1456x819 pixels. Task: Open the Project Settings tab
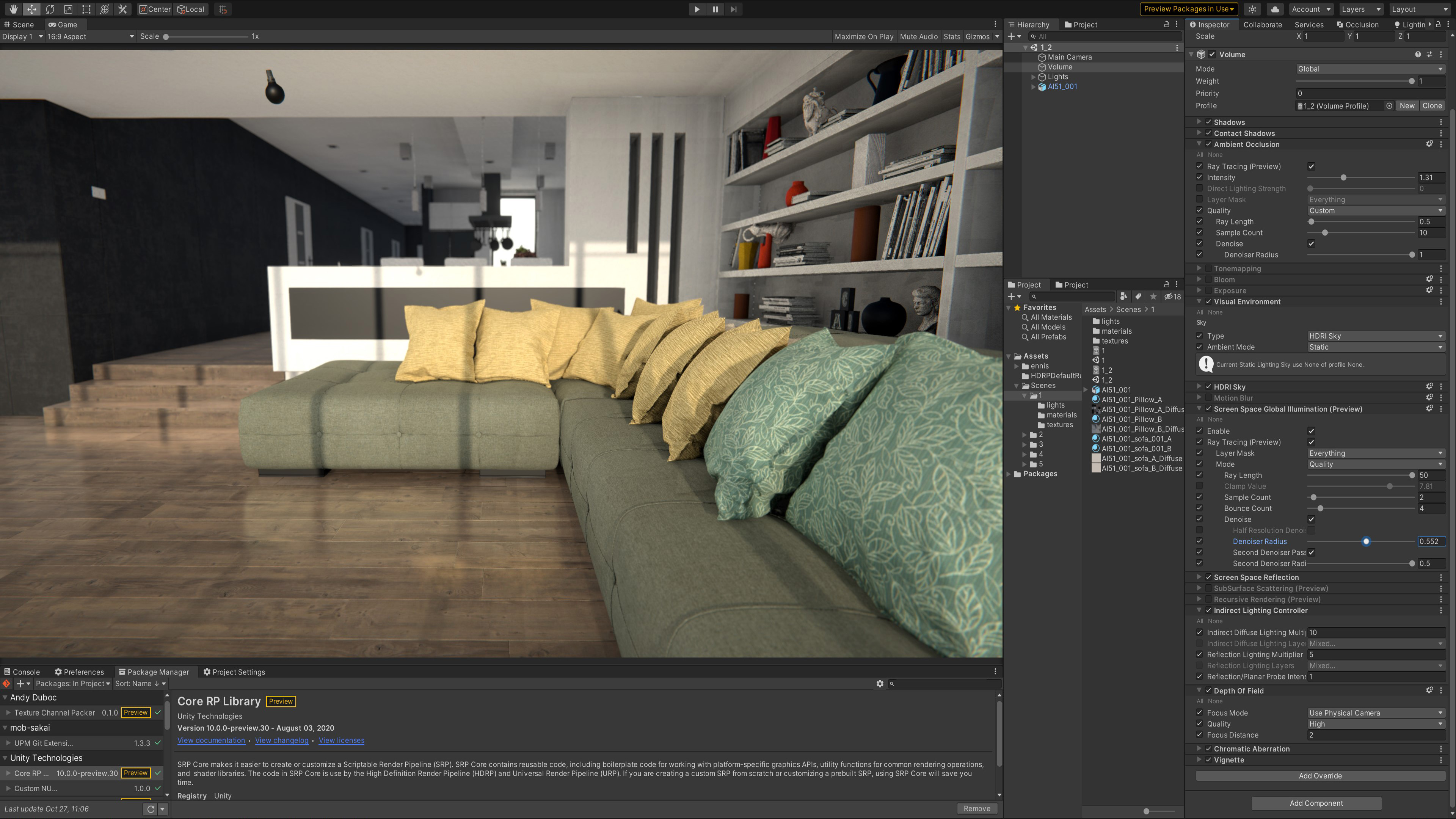(234, 672)
